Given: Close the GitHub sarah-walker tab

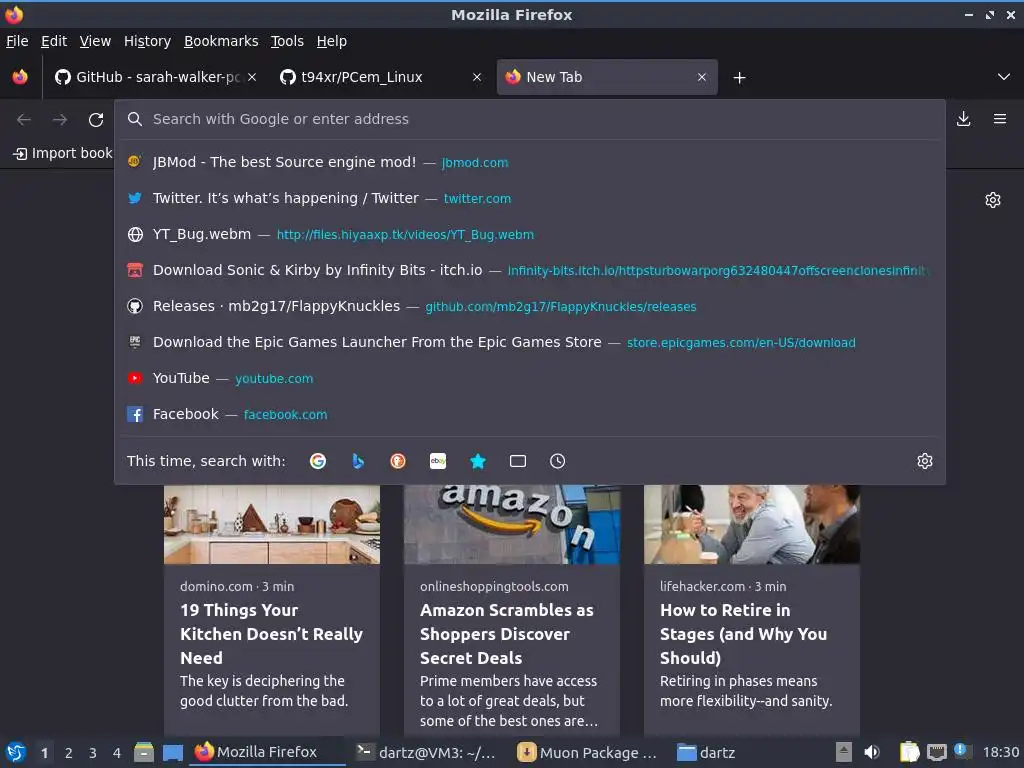Looking at the screenshot, I should click(x=252, y=77).
